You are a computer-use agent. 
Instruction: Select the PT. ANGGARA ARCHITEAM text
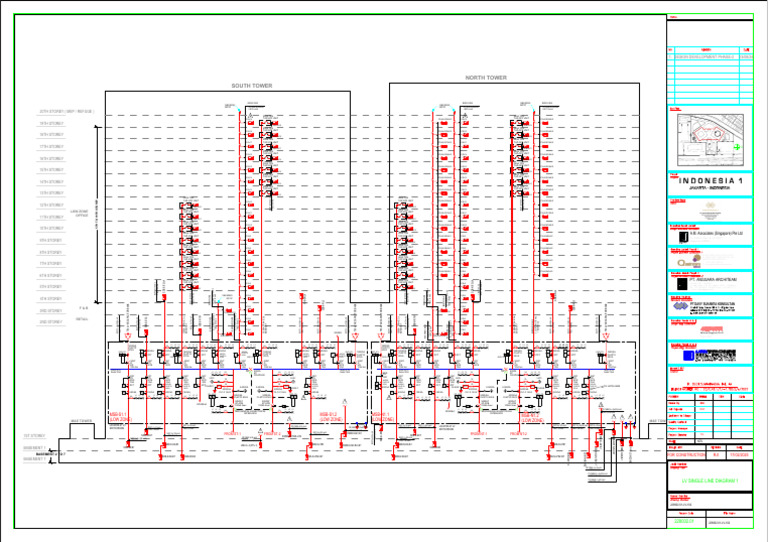click(x=713, y=280)
